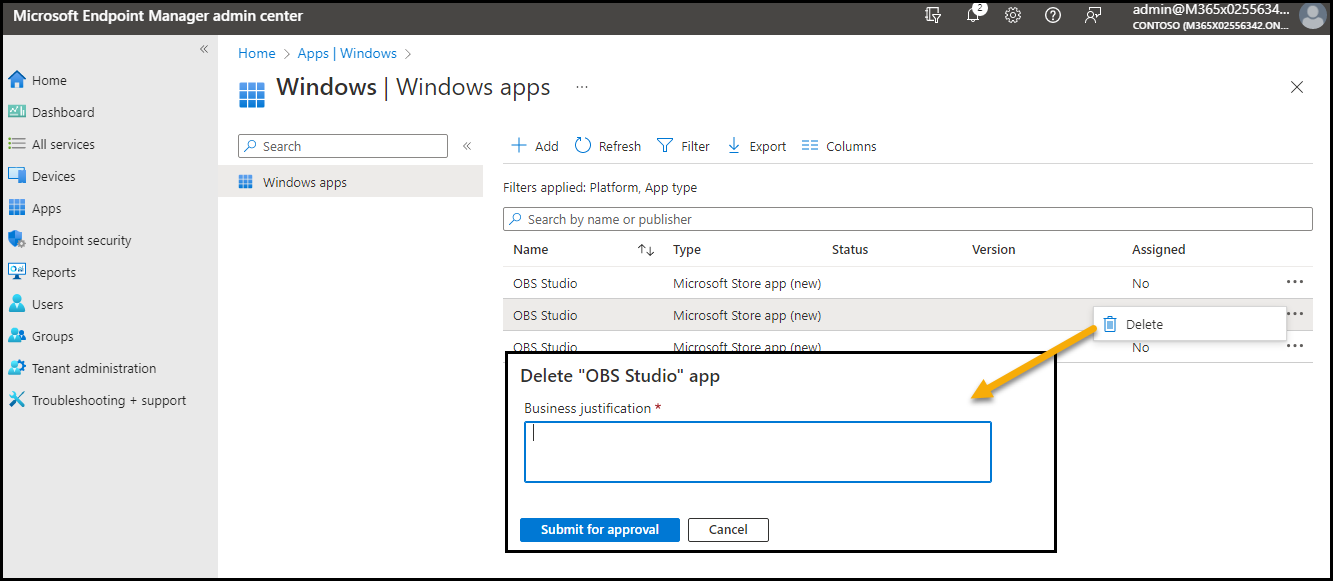Click Submit for approval button
The height and width of the screenshot is (581, 1333).
point(600,529)
